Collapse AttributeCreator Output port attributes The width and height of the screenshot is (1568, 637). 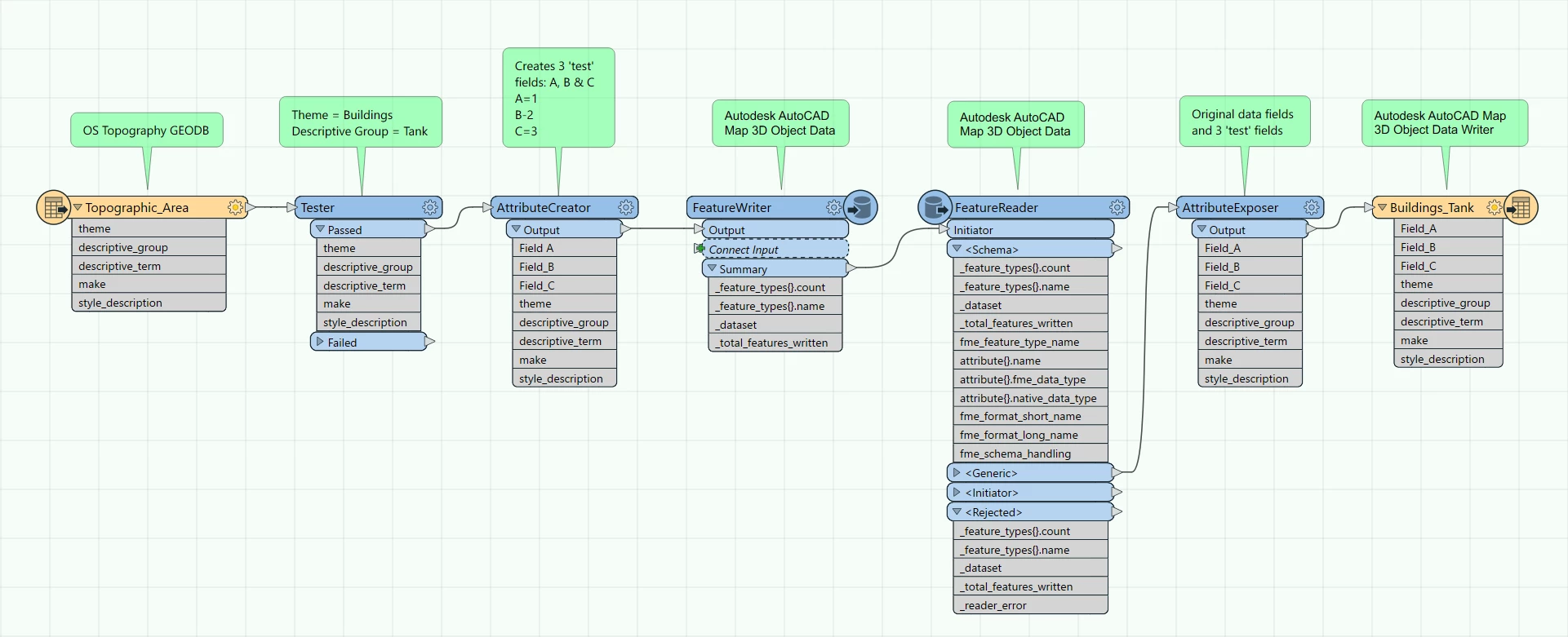click(516, 229)
